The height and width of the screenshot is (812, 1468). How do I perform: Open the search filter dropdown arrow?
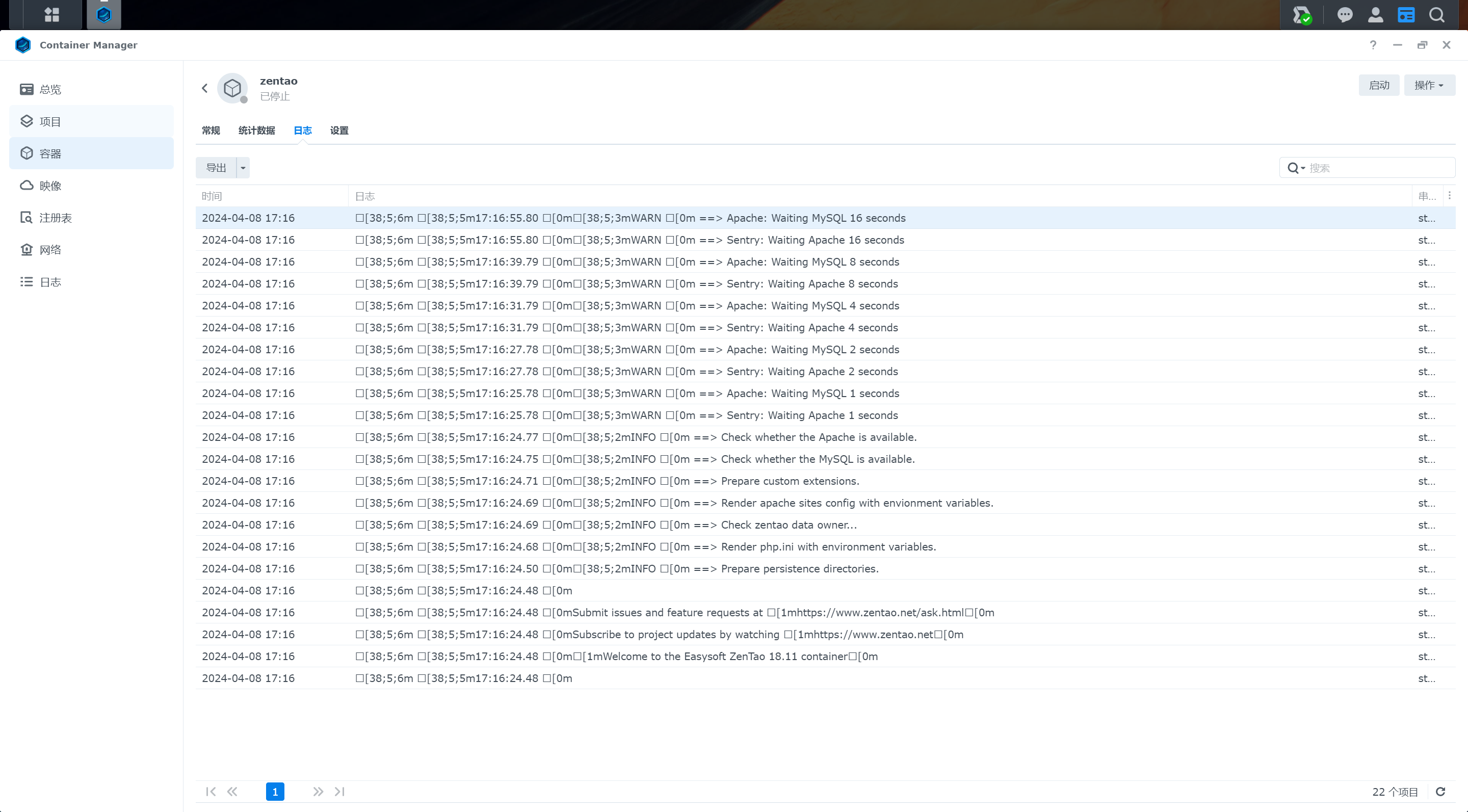[1303, 168]
